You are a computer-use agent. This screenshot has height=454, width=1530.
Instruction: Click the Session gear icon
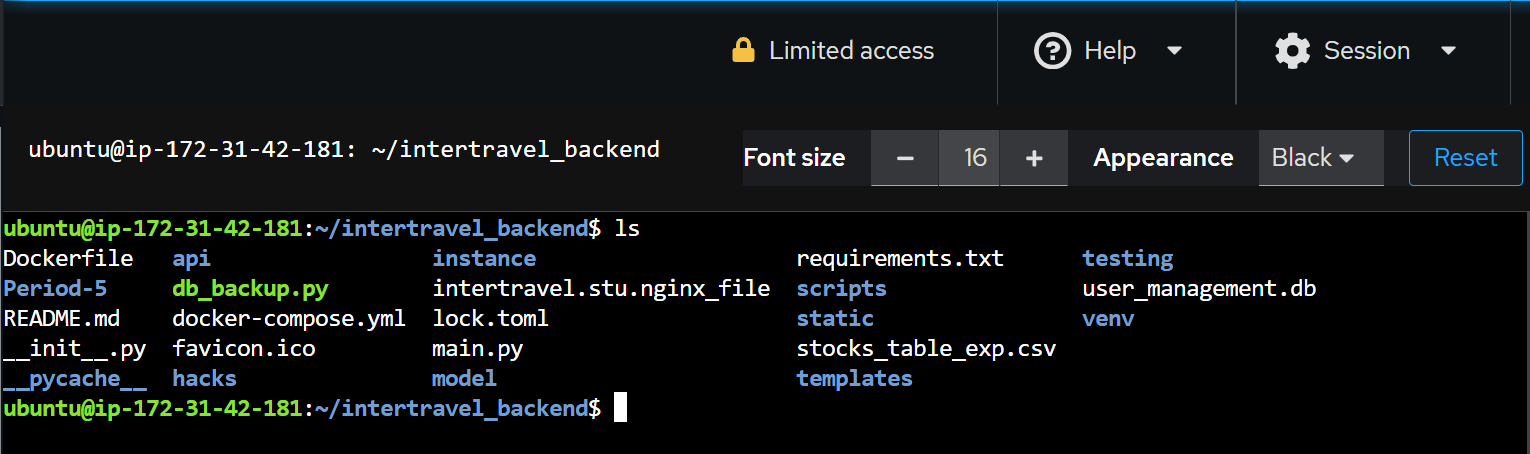pyautogui.click(x=1293, y=51)
